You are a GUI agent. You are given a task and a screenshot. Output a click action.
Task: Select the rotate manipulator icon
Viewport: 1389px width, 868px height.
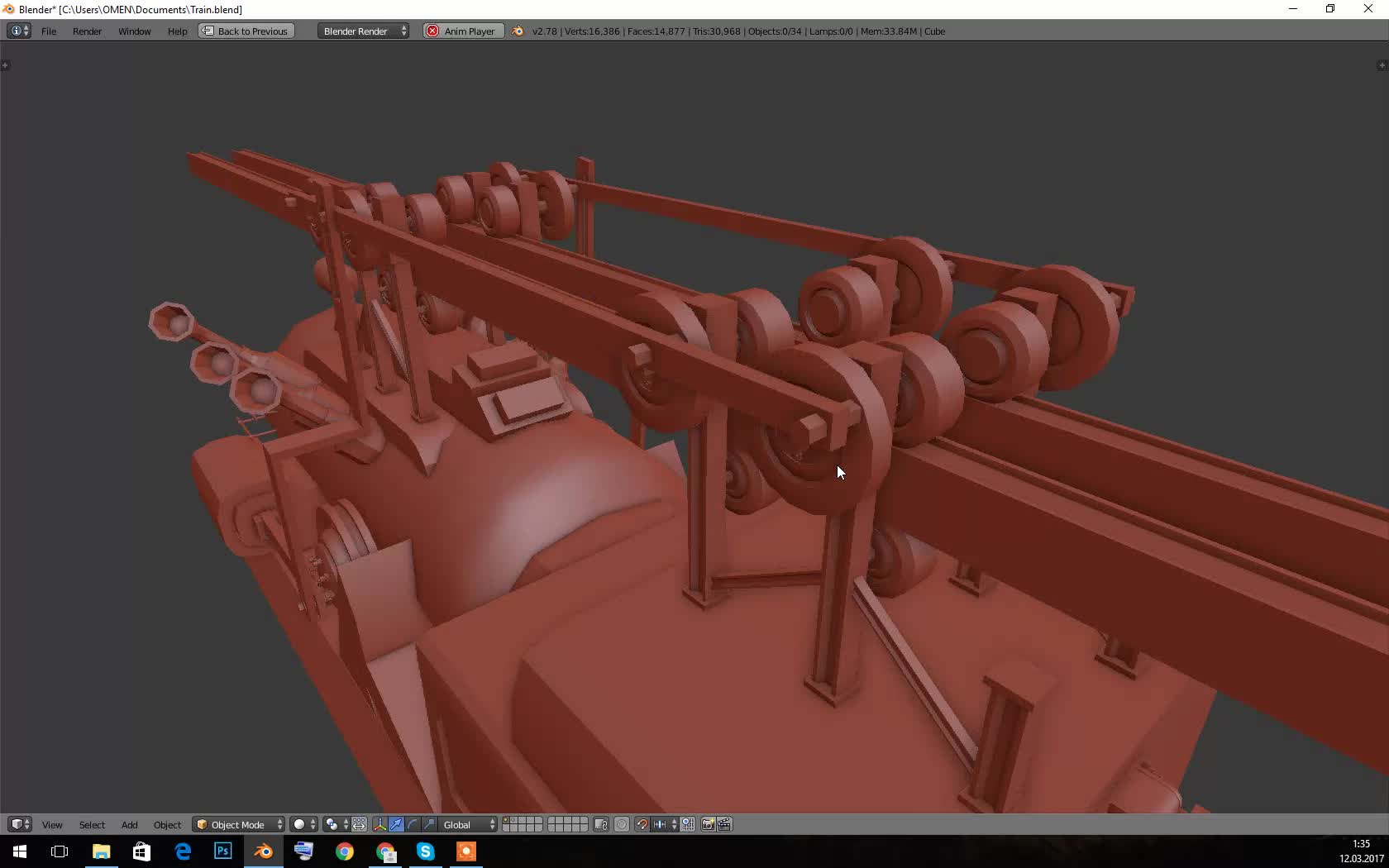click(x=413, y=824)
